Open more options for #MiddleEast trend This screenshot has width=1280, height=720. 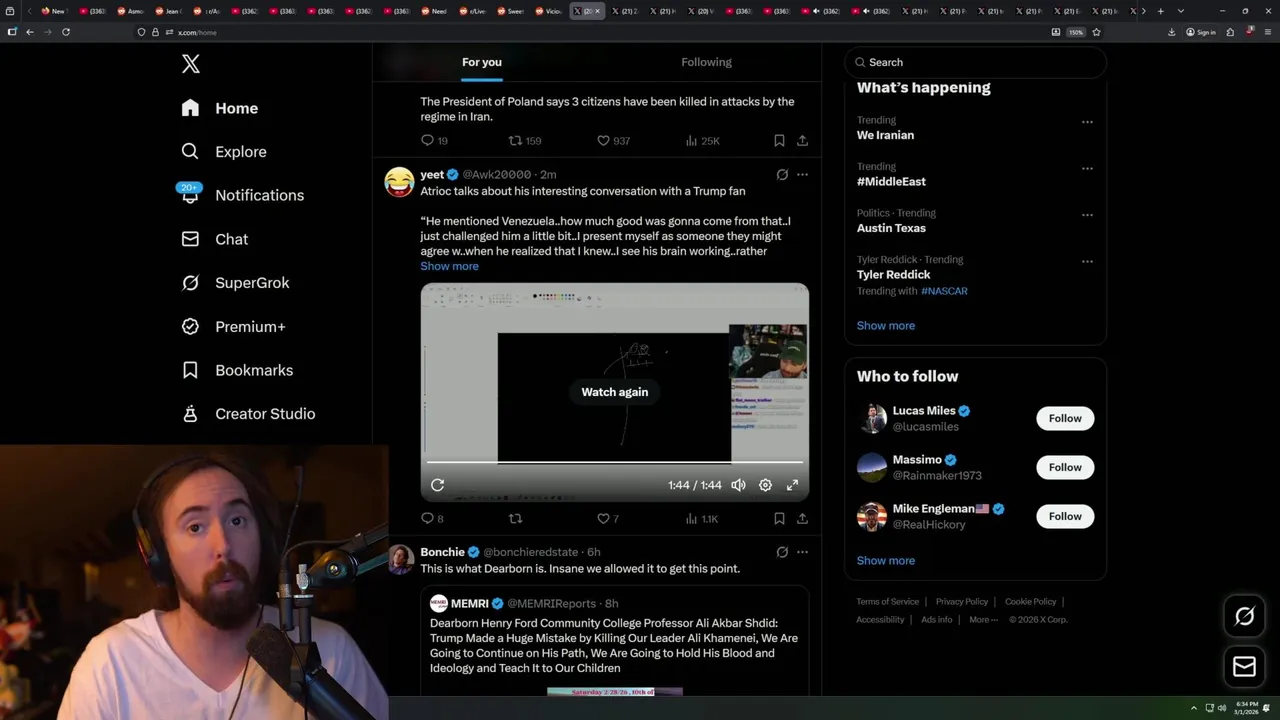click(1087, 168)
